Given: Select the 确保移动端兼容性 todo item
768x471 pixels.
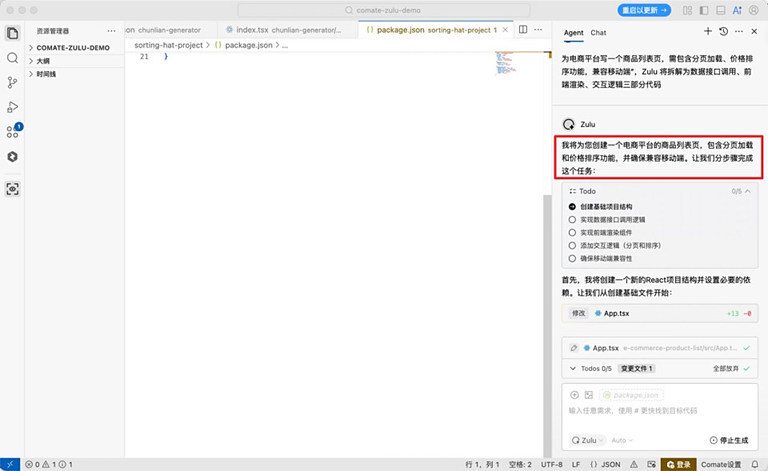Looking at the screenshot, I should 606,259.
